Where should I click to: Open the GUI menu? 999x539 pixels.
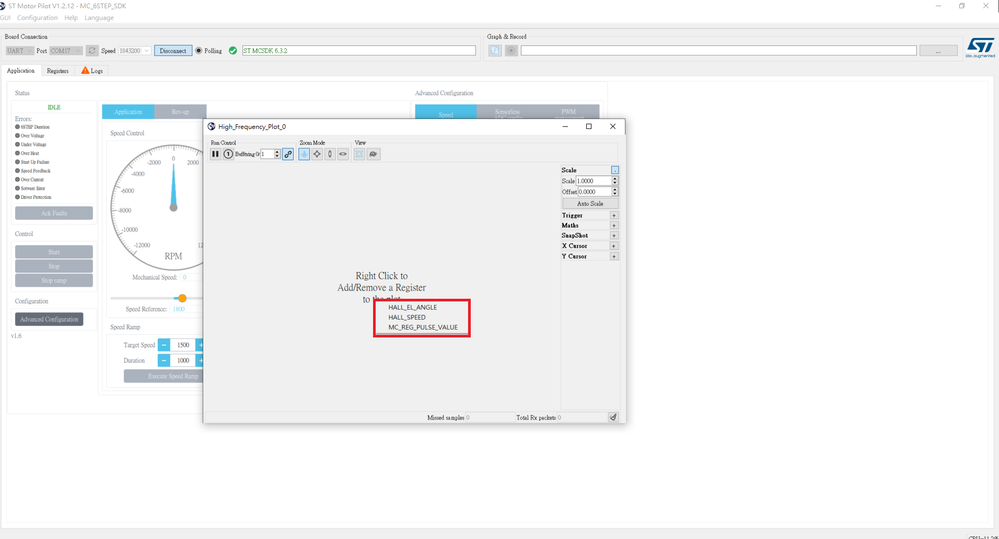click(5, 18)
